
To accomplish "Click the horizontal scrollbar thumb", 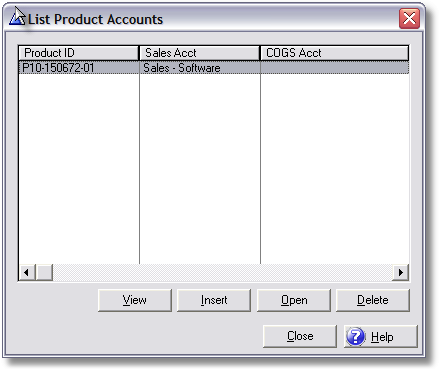I will tap(44, 272).
